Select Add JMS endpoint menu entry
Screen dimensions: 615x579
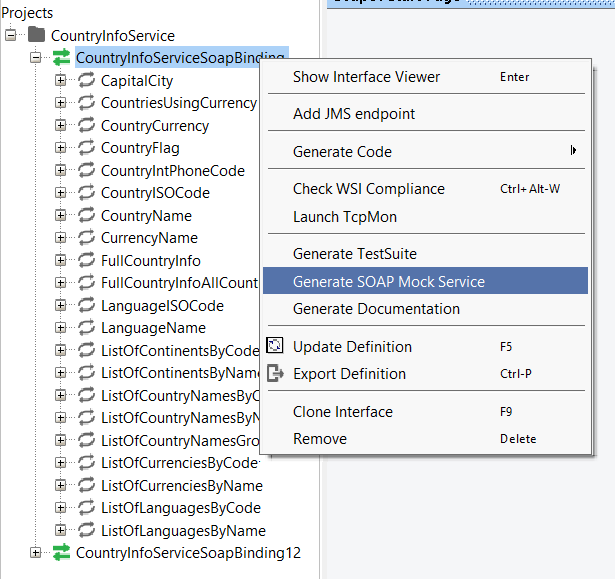[426, 114]
